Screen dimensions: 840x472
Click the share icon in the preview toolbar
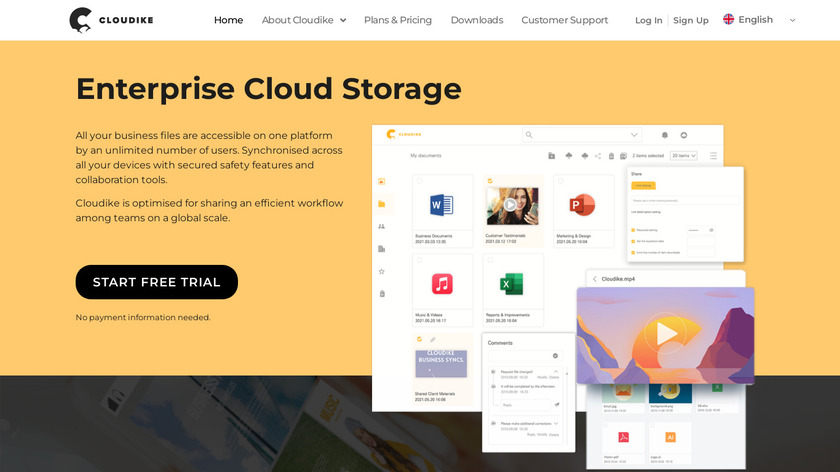pyautogui.click(x=598, y=156)
